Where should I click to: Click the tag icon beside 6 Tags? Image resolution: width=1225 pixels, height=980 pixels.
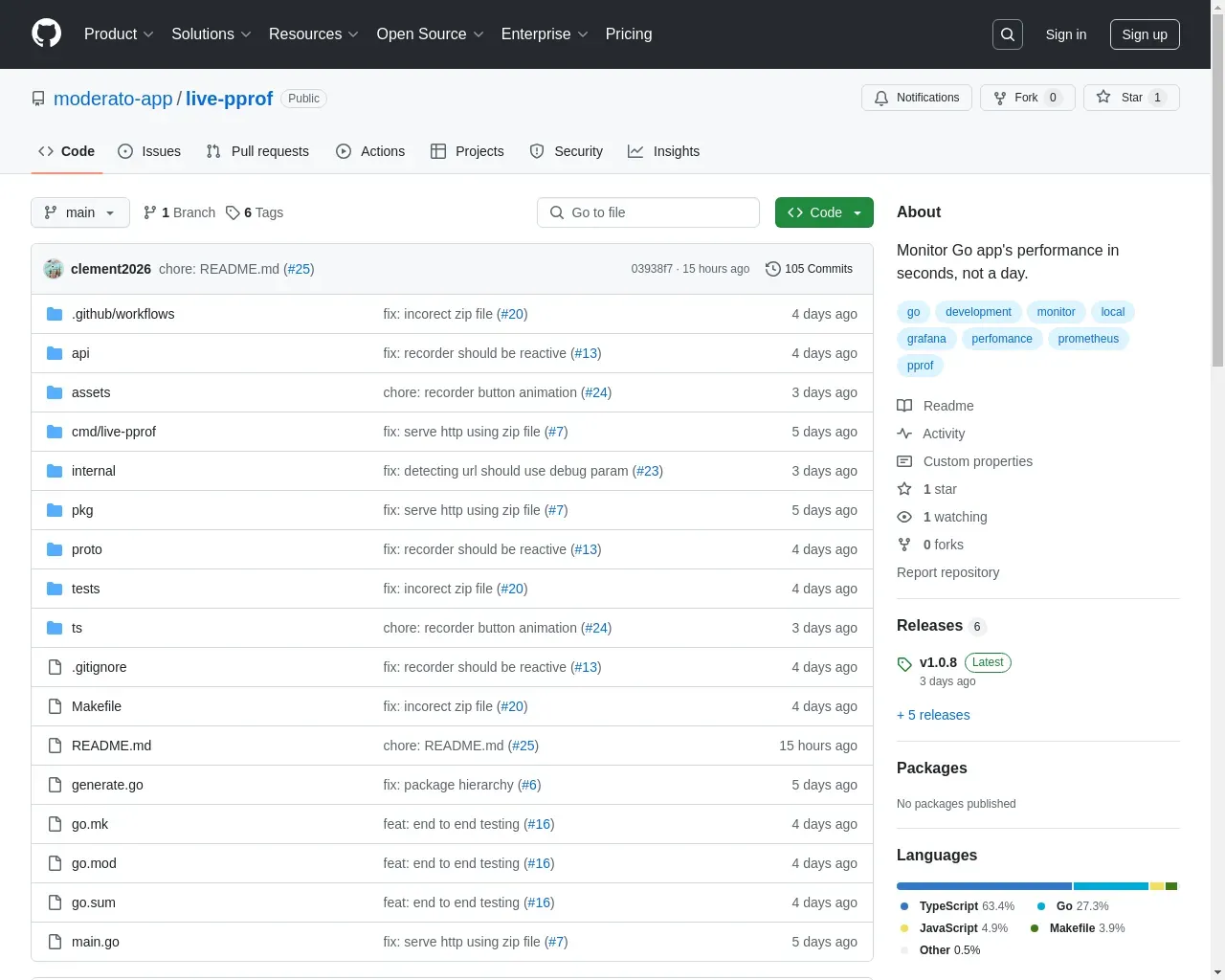click(x=233, y=212)
